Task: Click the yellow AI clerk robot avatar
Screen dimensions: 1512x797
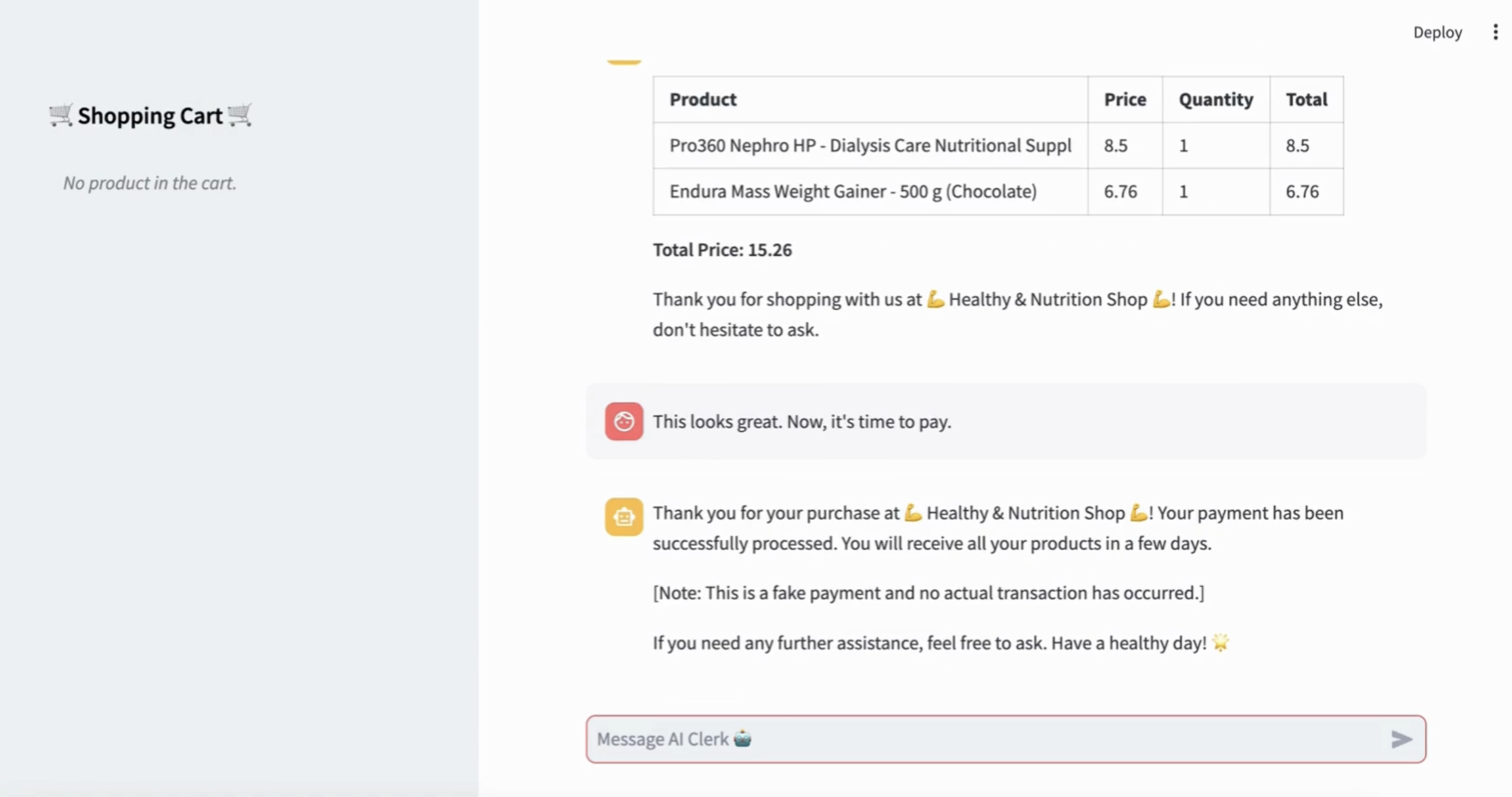Action: coord(623,517)
